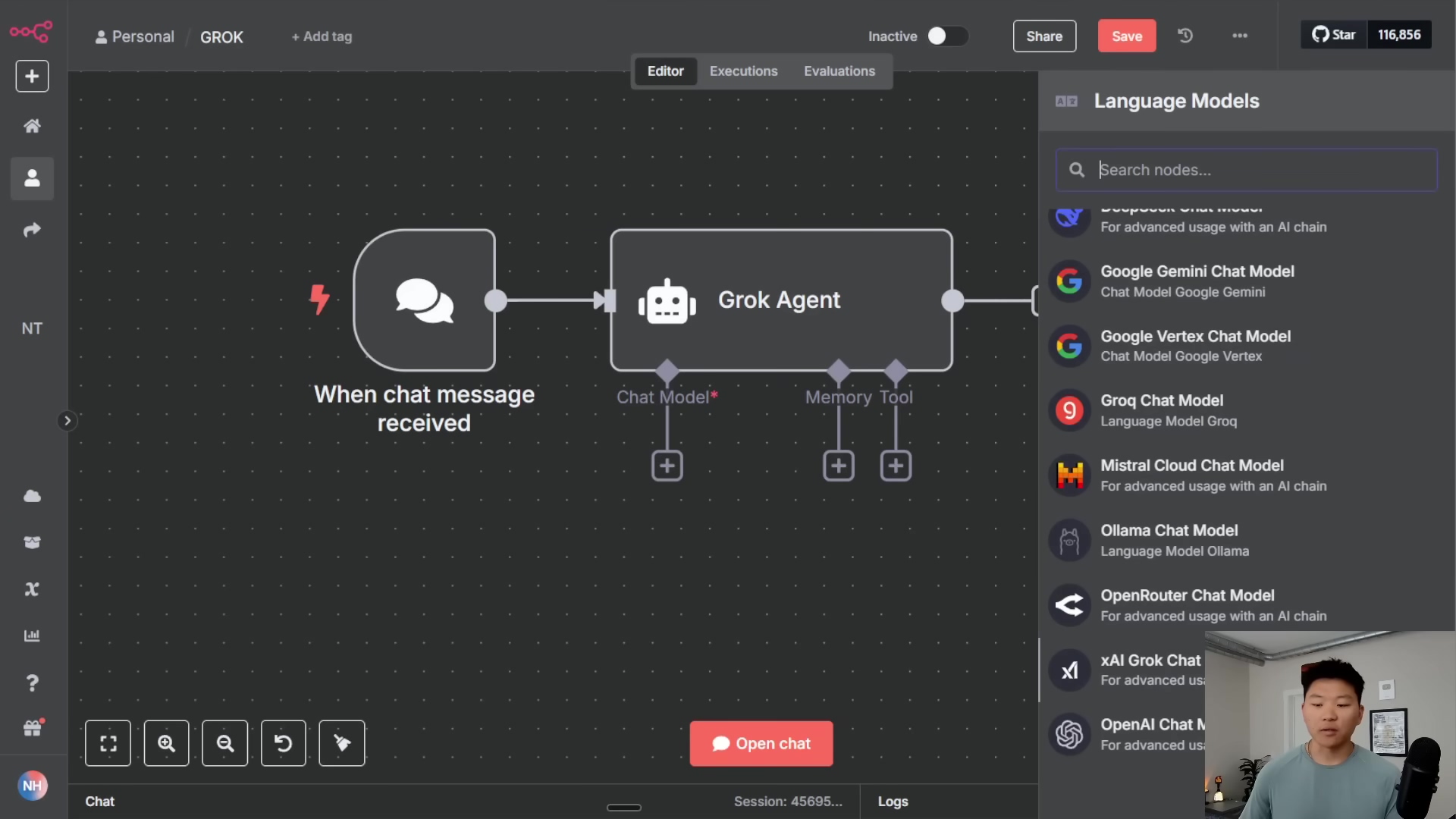Click the Search nodes input field
Viewport: 1456px width, 819px height.
[x=1246, y=170]
